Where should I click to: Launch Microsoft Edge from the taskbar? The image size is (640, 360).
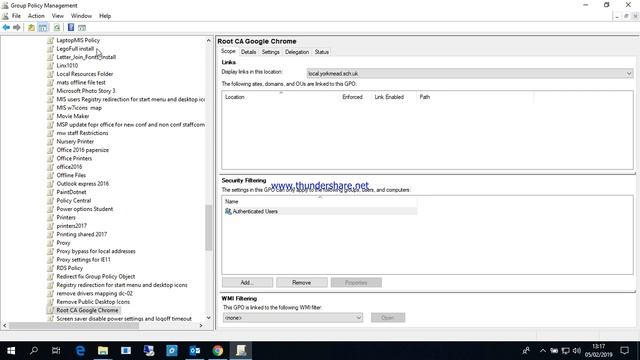80,351
